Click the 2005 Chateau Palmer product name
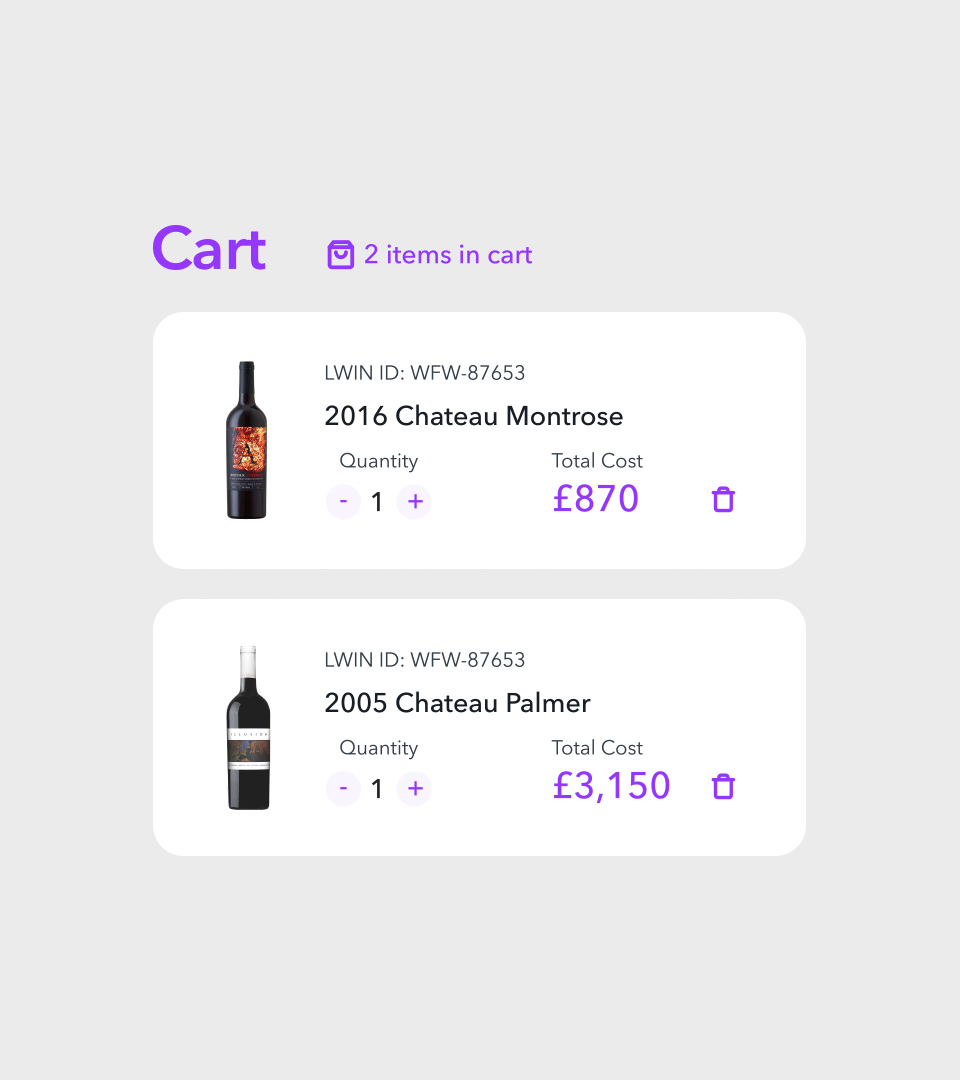This screenshot has width=960, height=1080. [457, 703]
